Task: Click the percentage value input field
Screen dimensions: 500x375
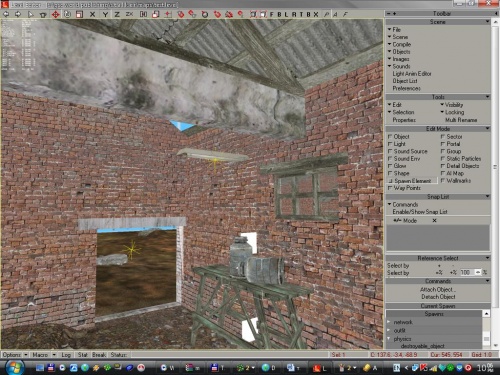Action: coord(467,273)
